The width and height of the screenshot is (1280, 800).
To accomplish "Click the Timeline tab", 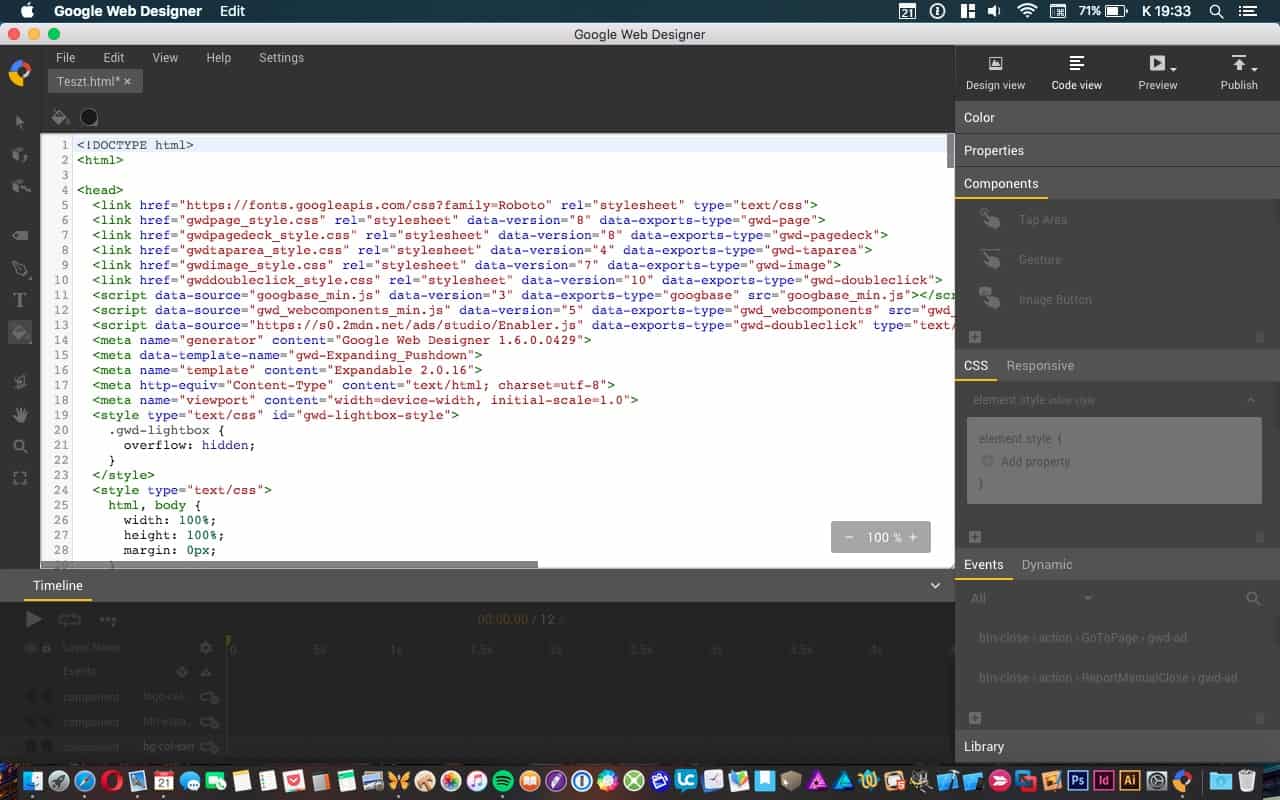I will (x=58, y=586).
